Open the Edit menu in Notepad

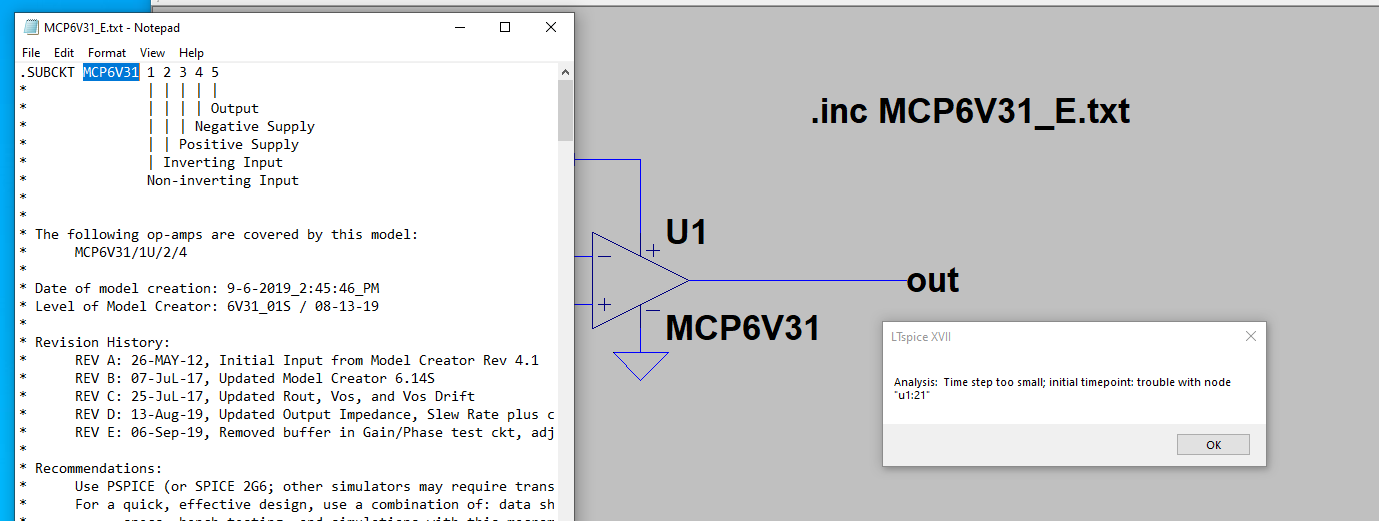(64, 53)
